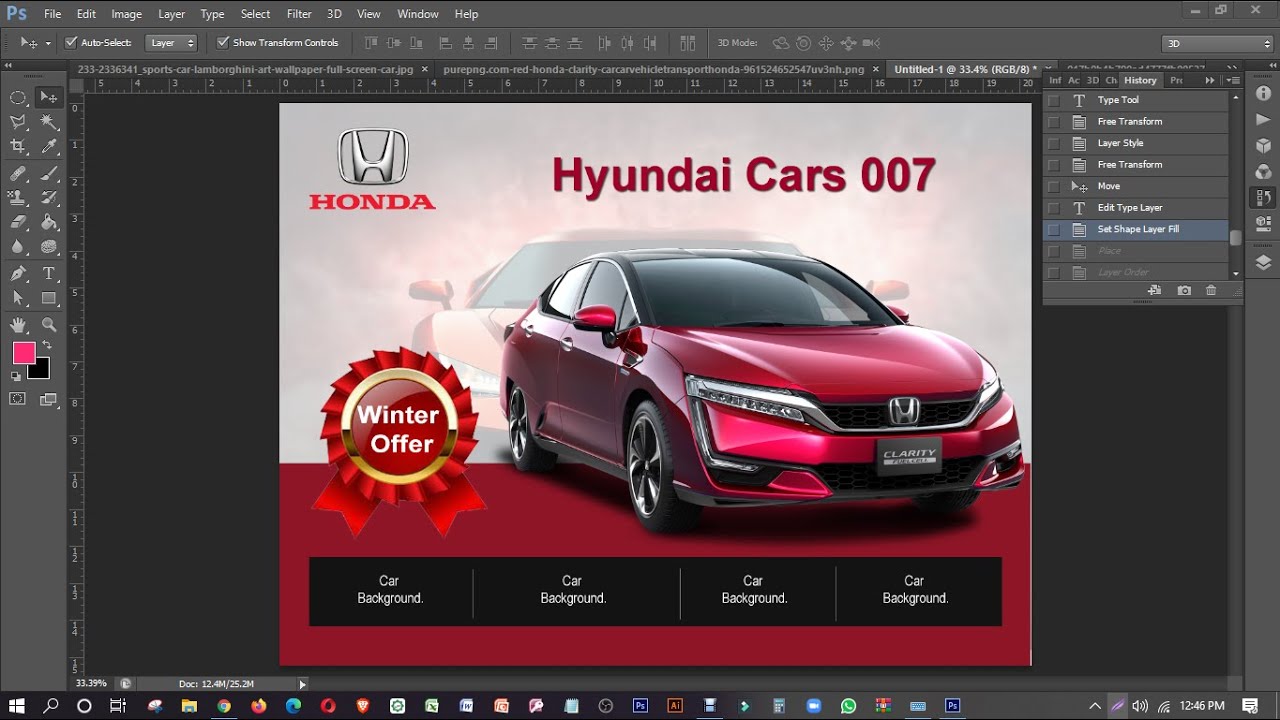Select the Magic Wand tool

(48, 121)
